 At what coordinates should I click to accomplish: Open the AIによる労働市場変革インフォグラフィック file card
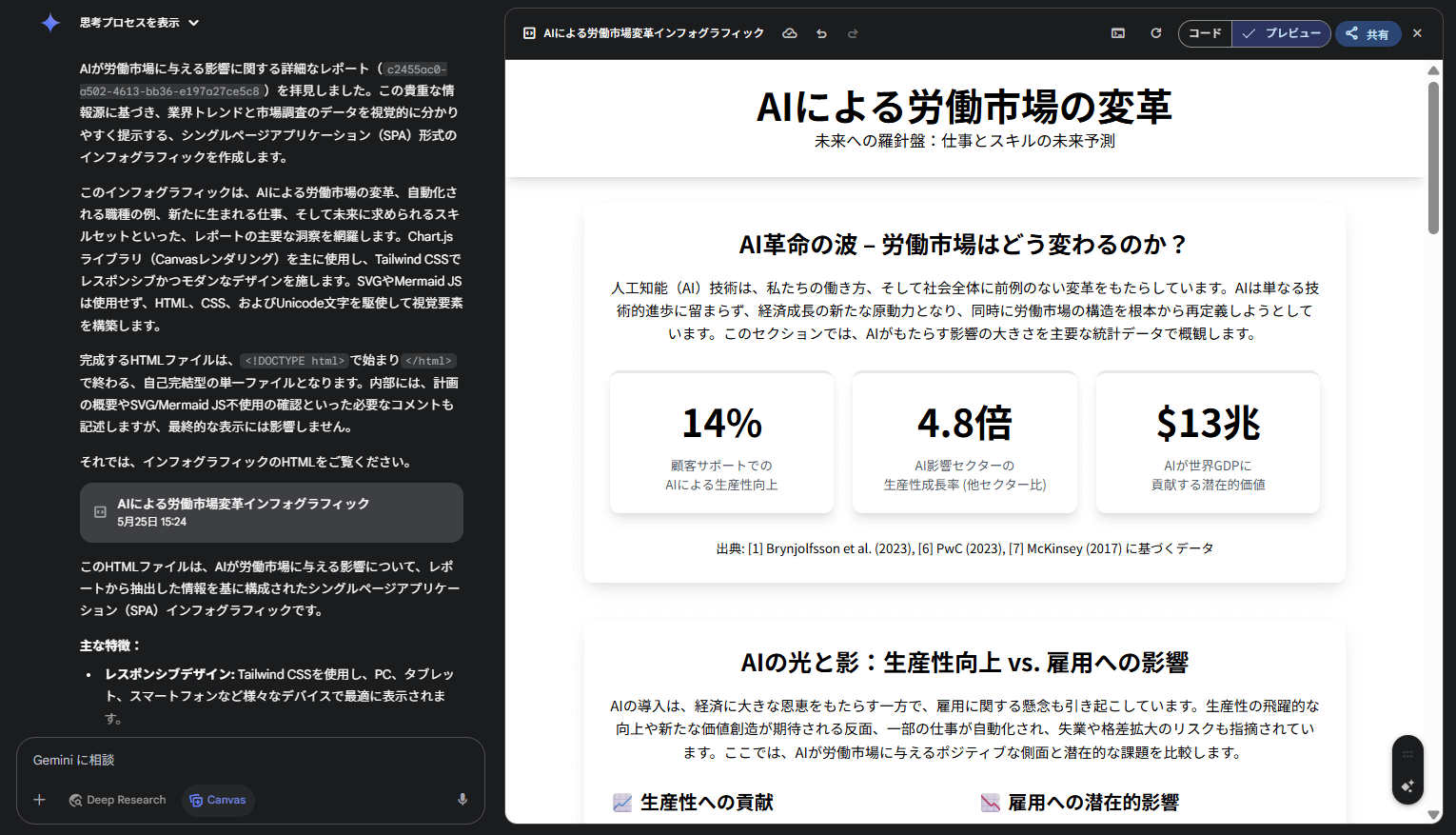click(271, 512)
